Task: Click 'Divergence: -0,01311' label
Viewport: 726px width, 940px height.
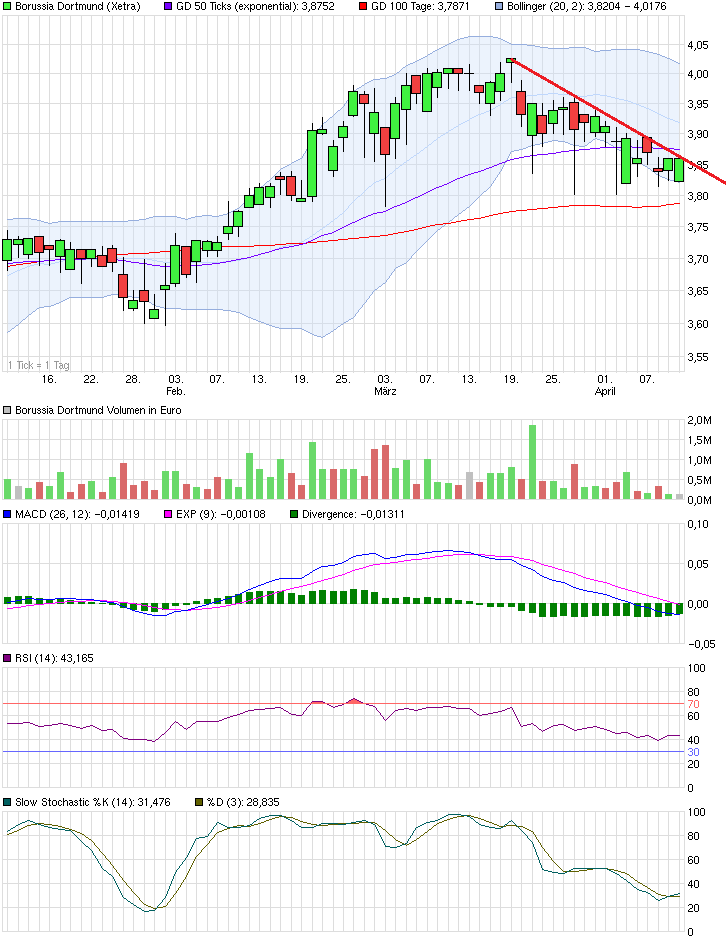Action: [x=353, y=514]
